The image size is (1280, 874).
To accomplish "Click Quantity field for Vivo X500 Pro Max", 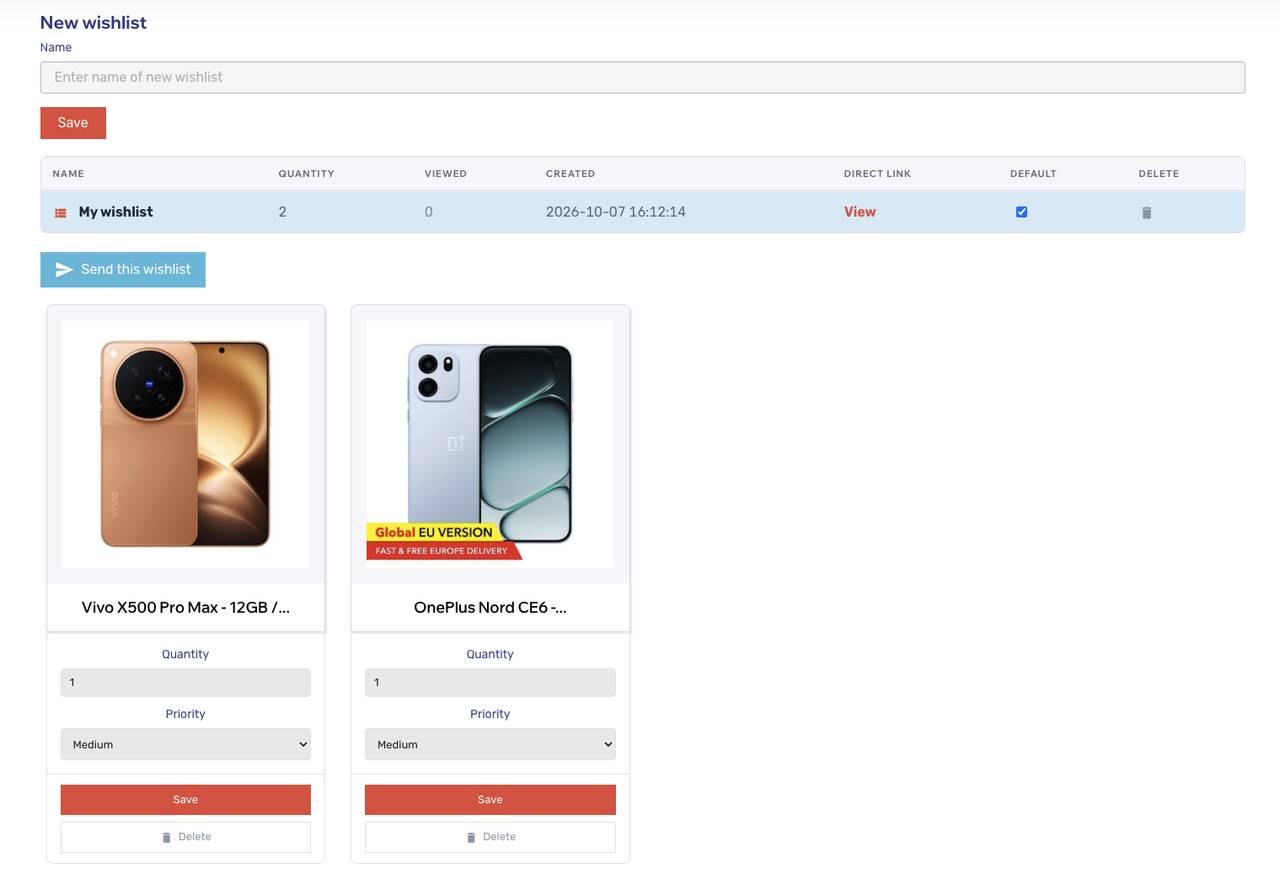I will click(186, 683).
